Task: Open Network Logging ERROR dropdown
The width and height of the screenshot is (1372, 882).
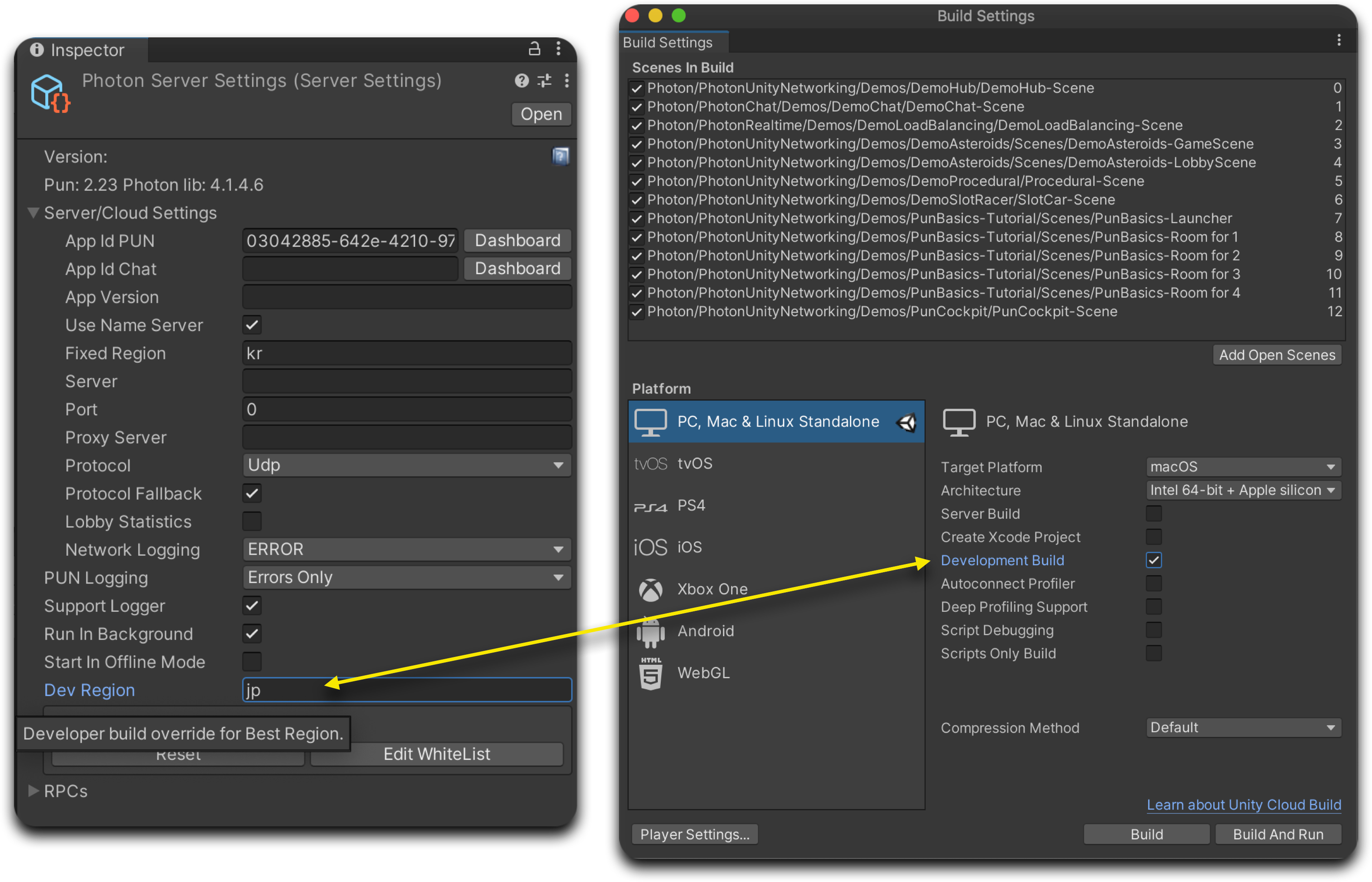Action: click(x=407, y=549)
